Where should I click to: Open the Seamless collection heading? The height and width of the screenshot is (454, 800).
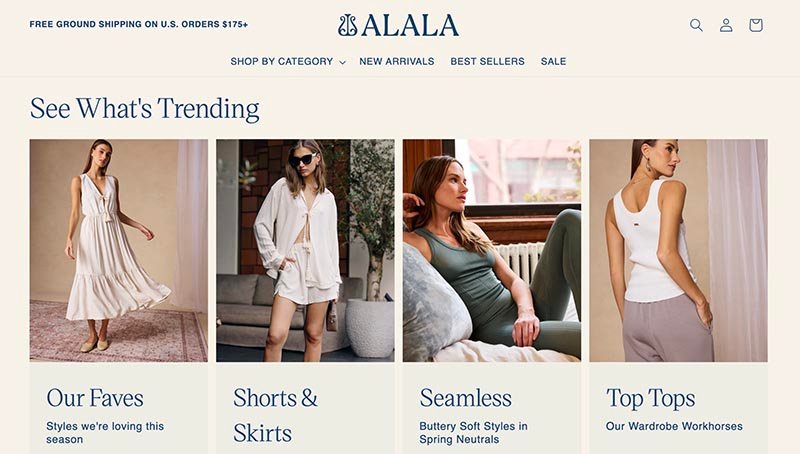pos(465,398)
